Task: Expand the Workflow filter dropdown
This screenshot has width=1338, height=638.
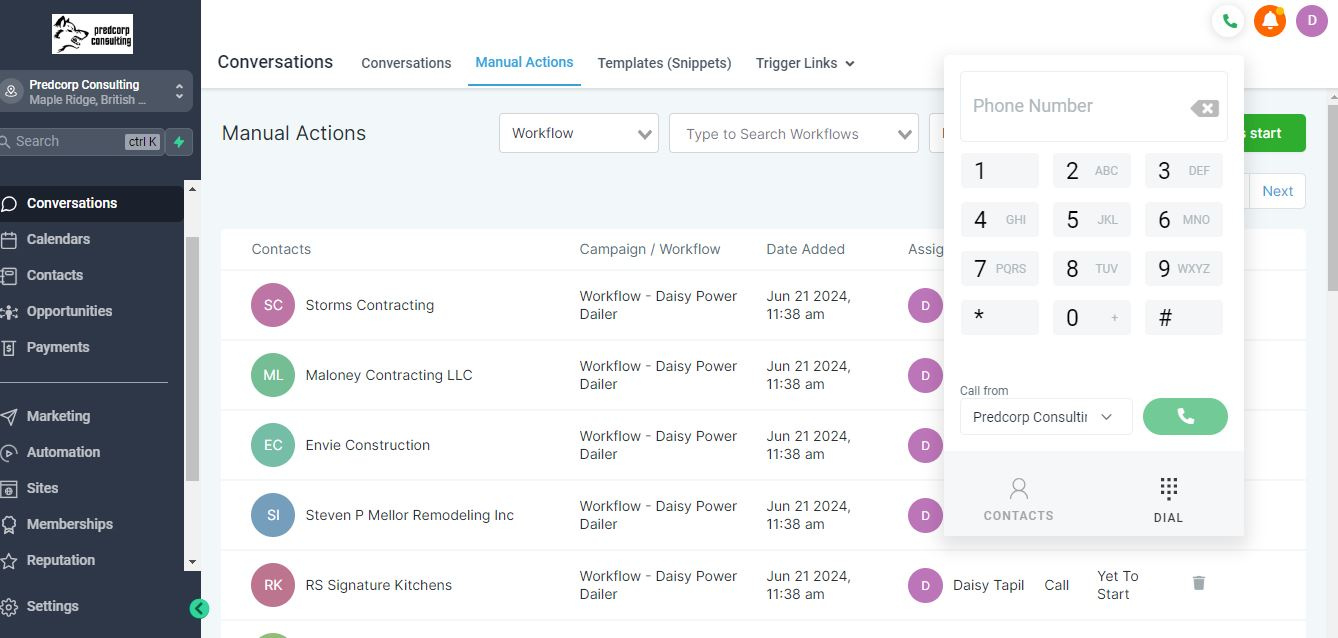Action: coord(578,134)
